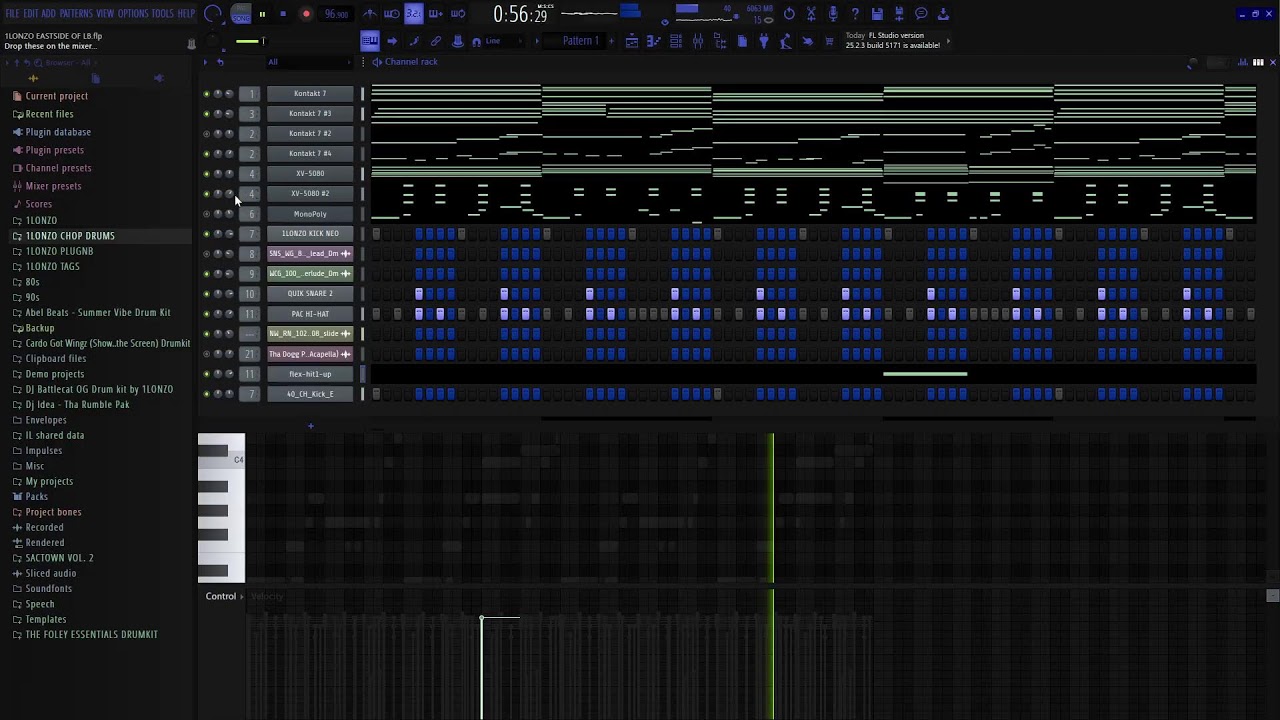
Task: Open the plugin picker plug icon
Action: pos(763,41)
